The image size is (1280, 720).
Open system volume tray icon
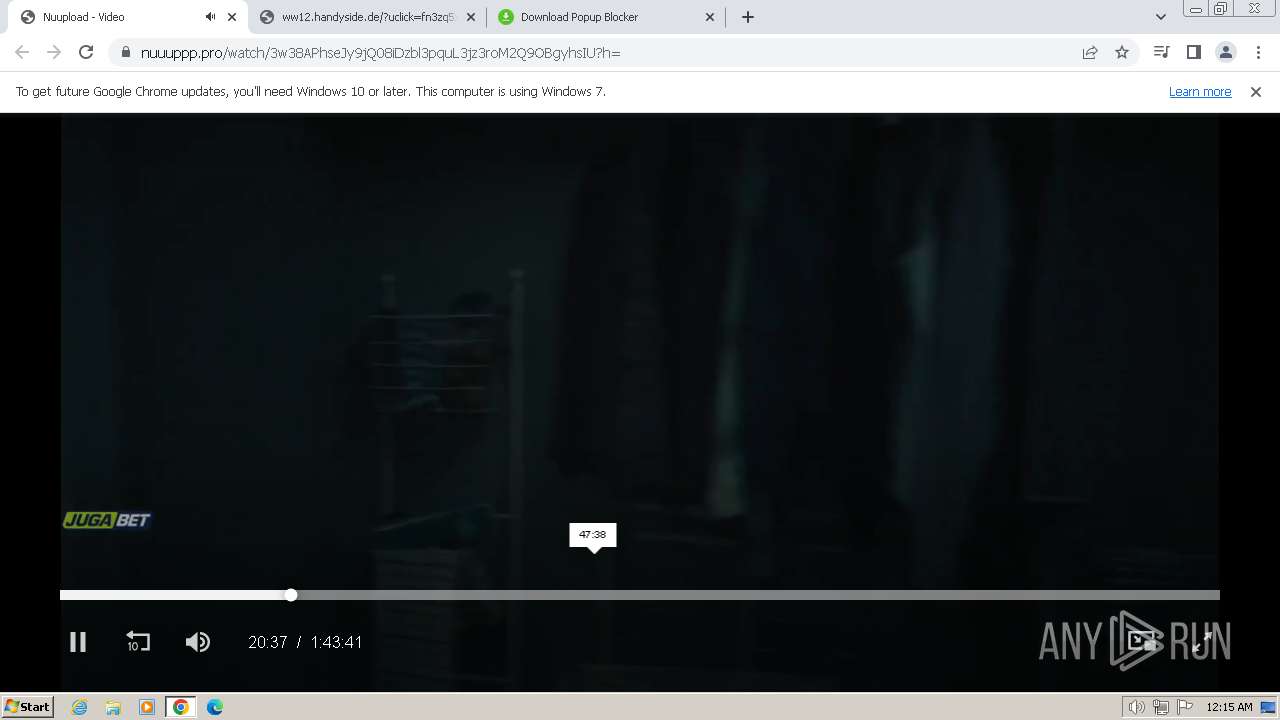coord(1136,707)
